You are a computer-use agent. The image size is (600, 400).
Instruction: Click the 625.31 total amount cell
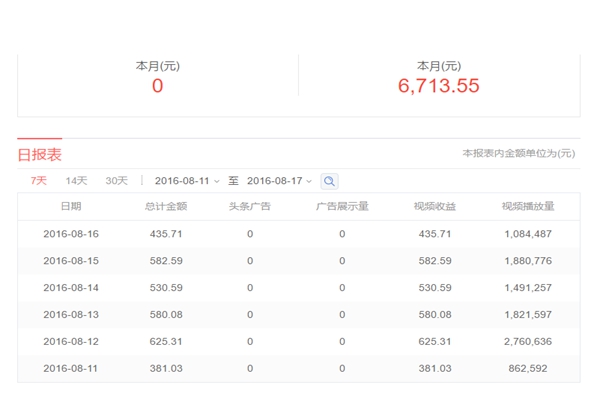(166, 342)
